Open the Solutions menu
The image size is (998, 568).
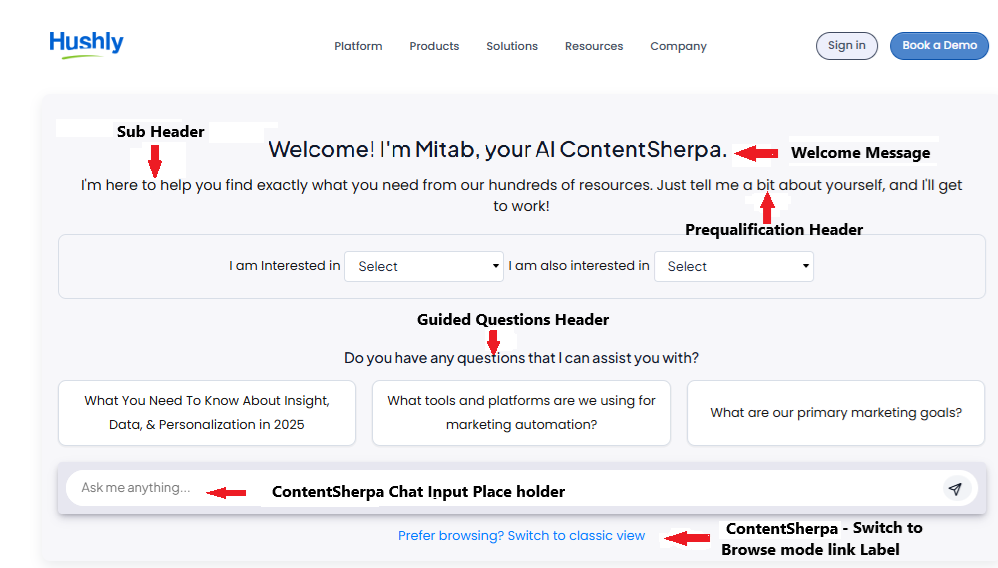click(x=512, y=46)
